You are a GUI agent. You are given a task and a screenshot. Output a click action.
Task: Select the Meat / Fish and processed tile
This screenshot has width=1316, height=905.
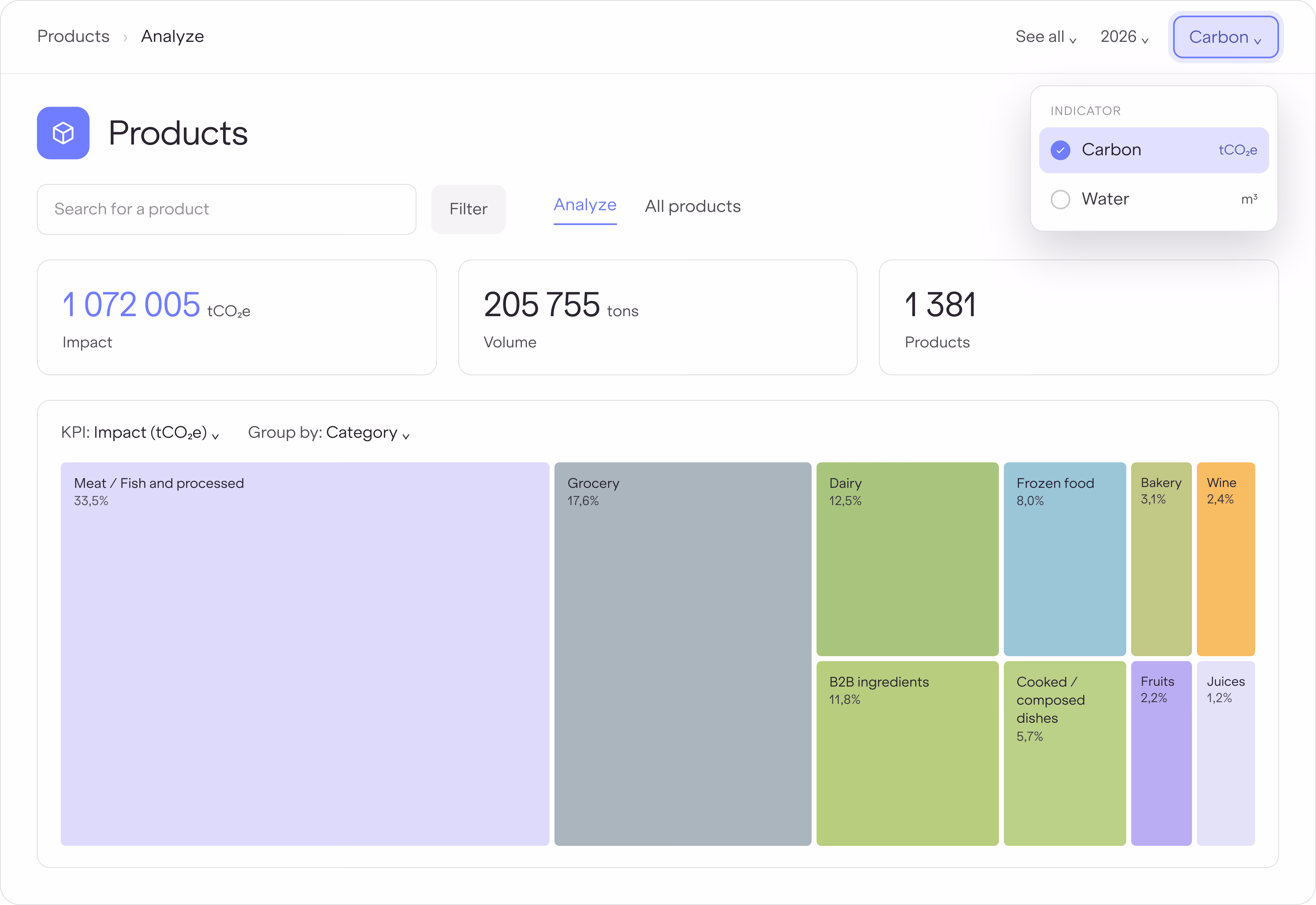point(305,654)
